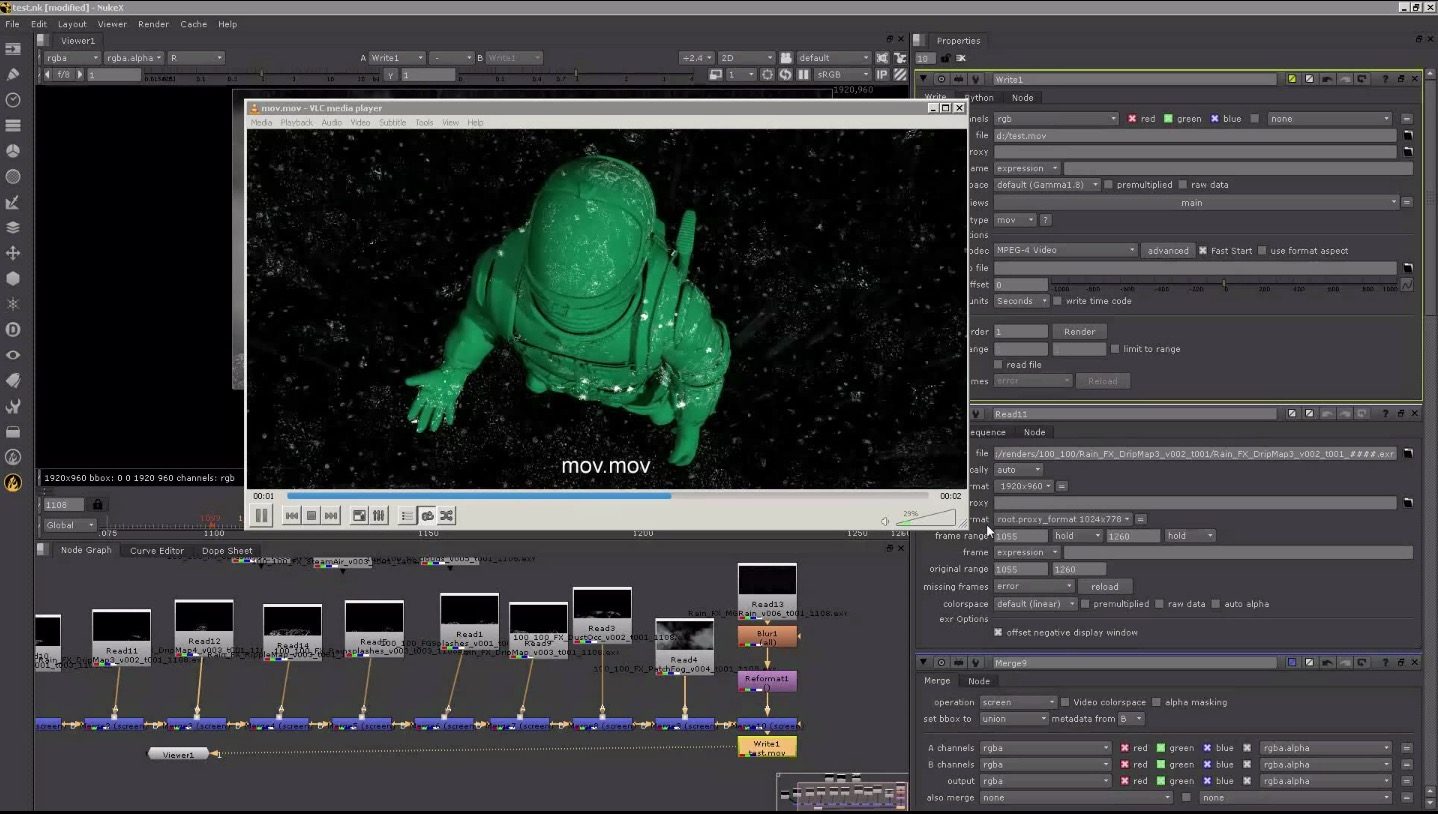Viewport: 1438px width, 814px height.
Task: Pause playback in VLC media player
Action: [x=262, y=515]
